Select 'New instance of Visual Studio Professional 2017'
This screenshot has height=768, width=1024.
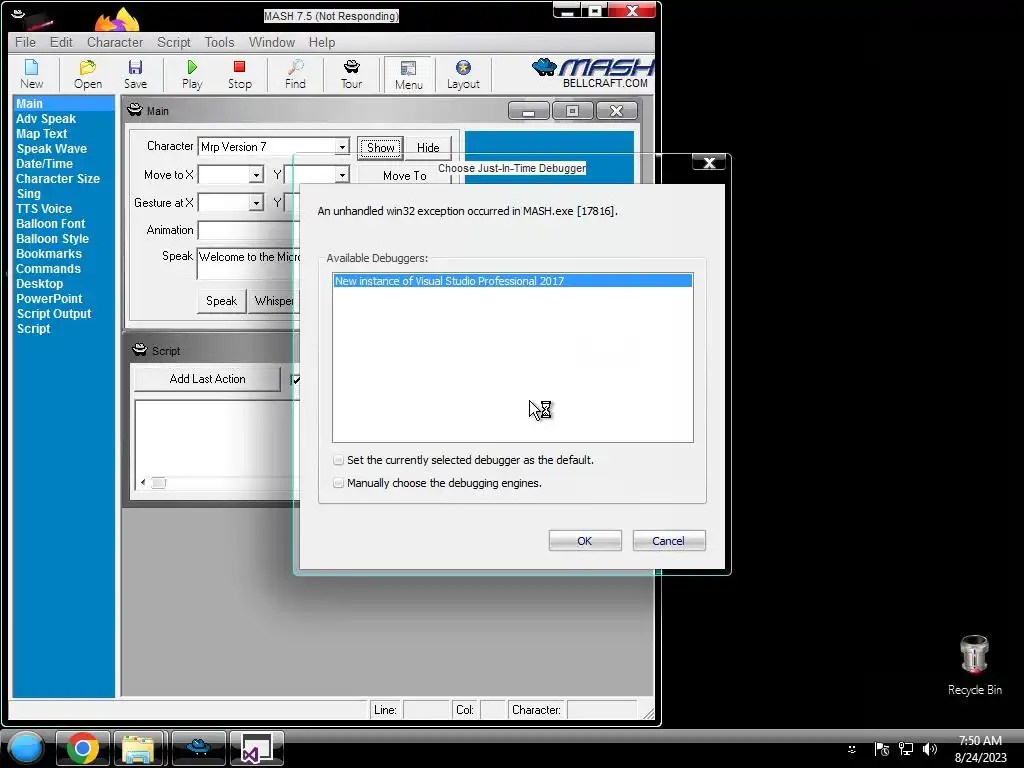pyautogui.click(x=513, y=281)
